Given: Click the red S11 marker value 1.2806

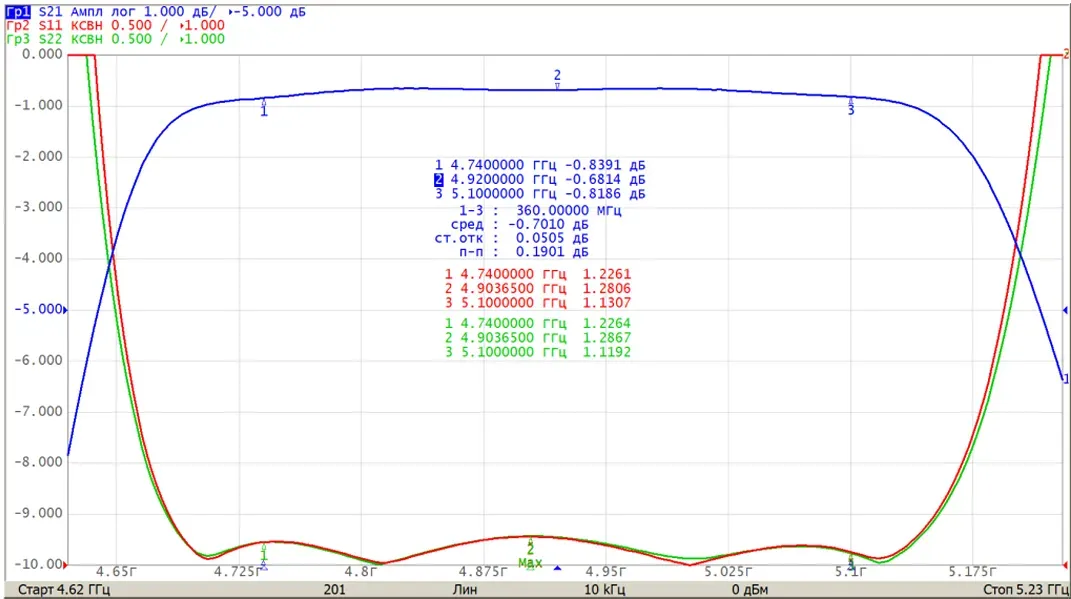Looking at the screenshot, I should 607,288.
